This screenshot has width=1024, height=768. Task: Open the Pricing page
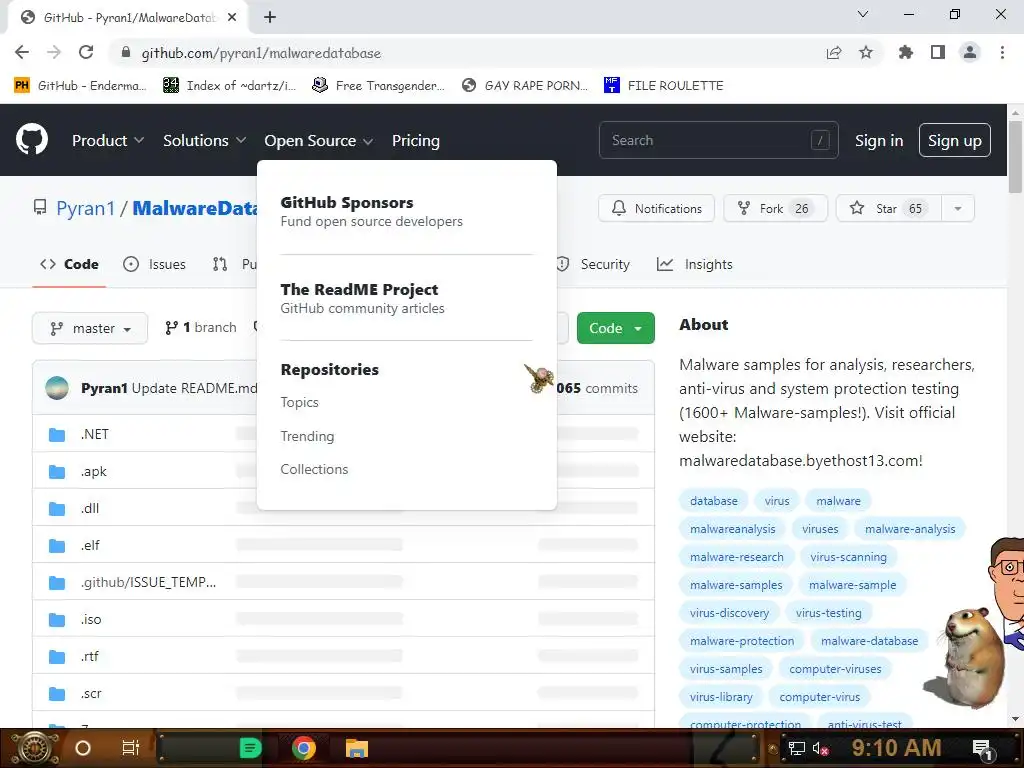click(415, 140)
